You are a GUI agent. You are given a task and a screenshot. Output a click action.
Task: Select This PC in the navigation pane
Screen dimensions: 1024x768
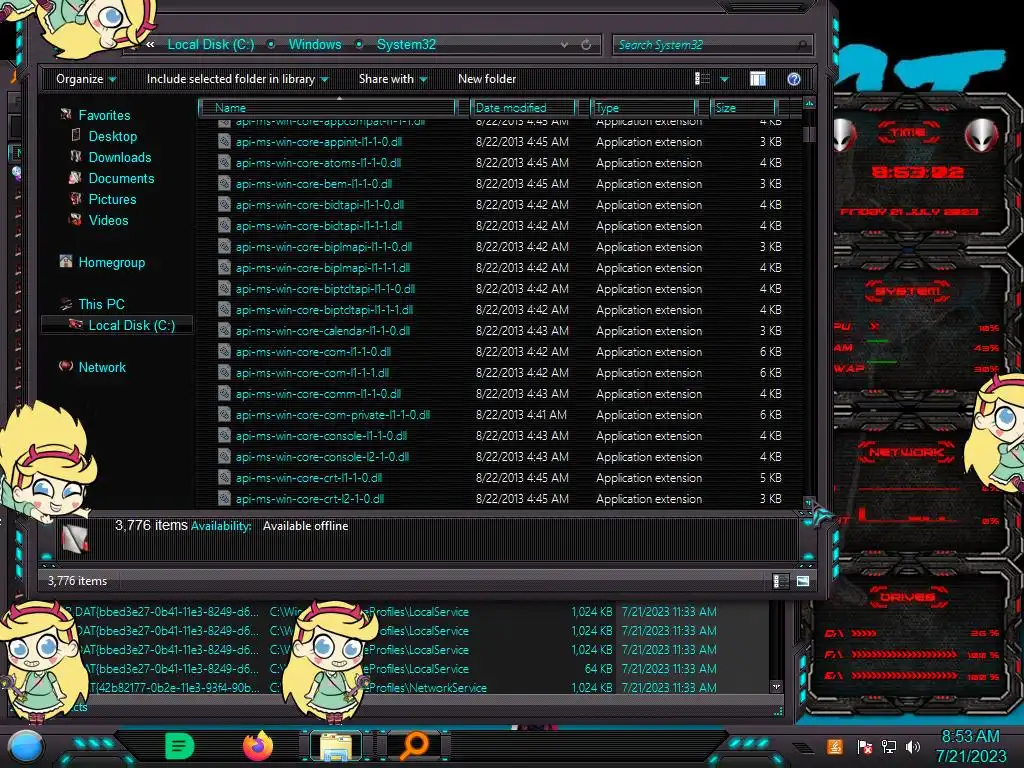click(101, 304)
